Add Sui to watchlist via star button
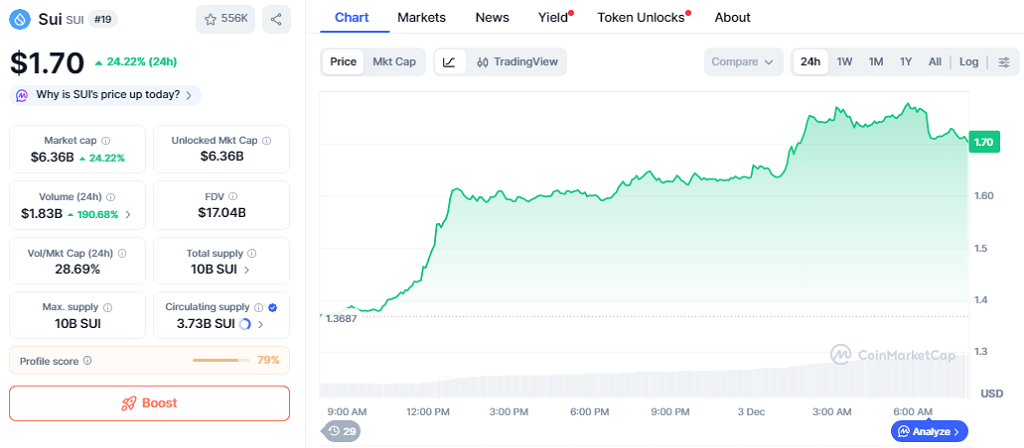The image size is (1024, 448). [x=226, y=18]
